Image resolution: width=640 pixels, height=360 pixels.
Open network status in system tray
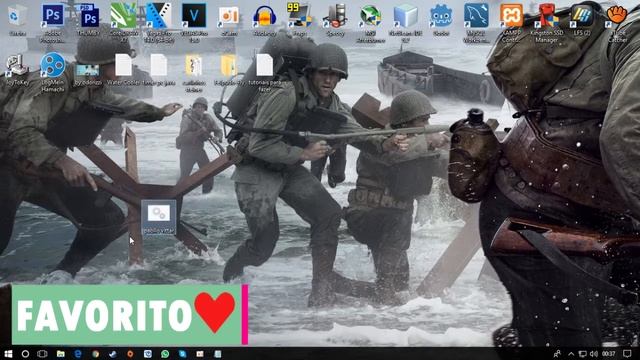pyautogui.click(x=583, y=353)
